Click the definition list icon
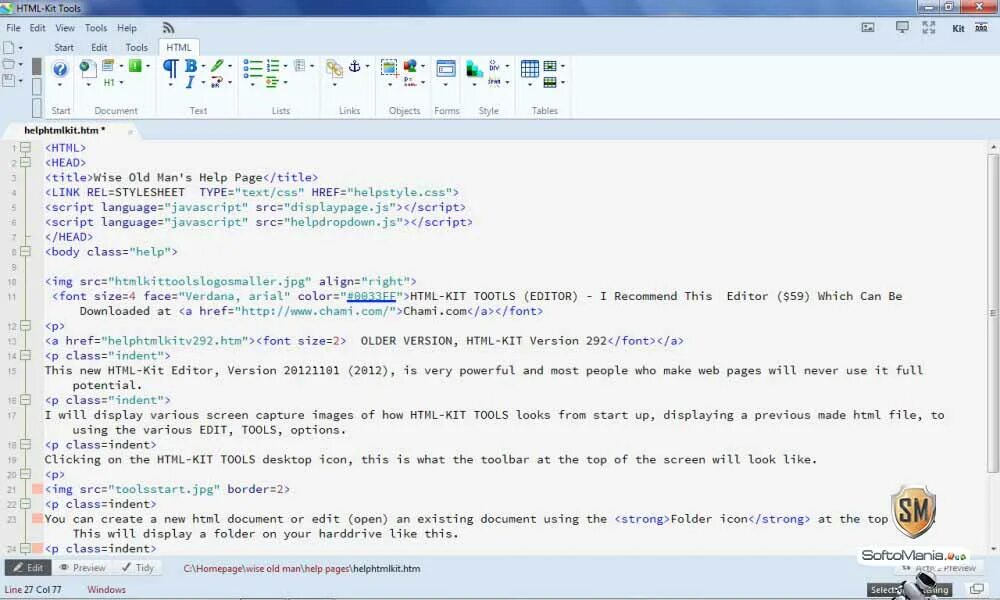The image size is (1000, 600). (x=300, y=66)
